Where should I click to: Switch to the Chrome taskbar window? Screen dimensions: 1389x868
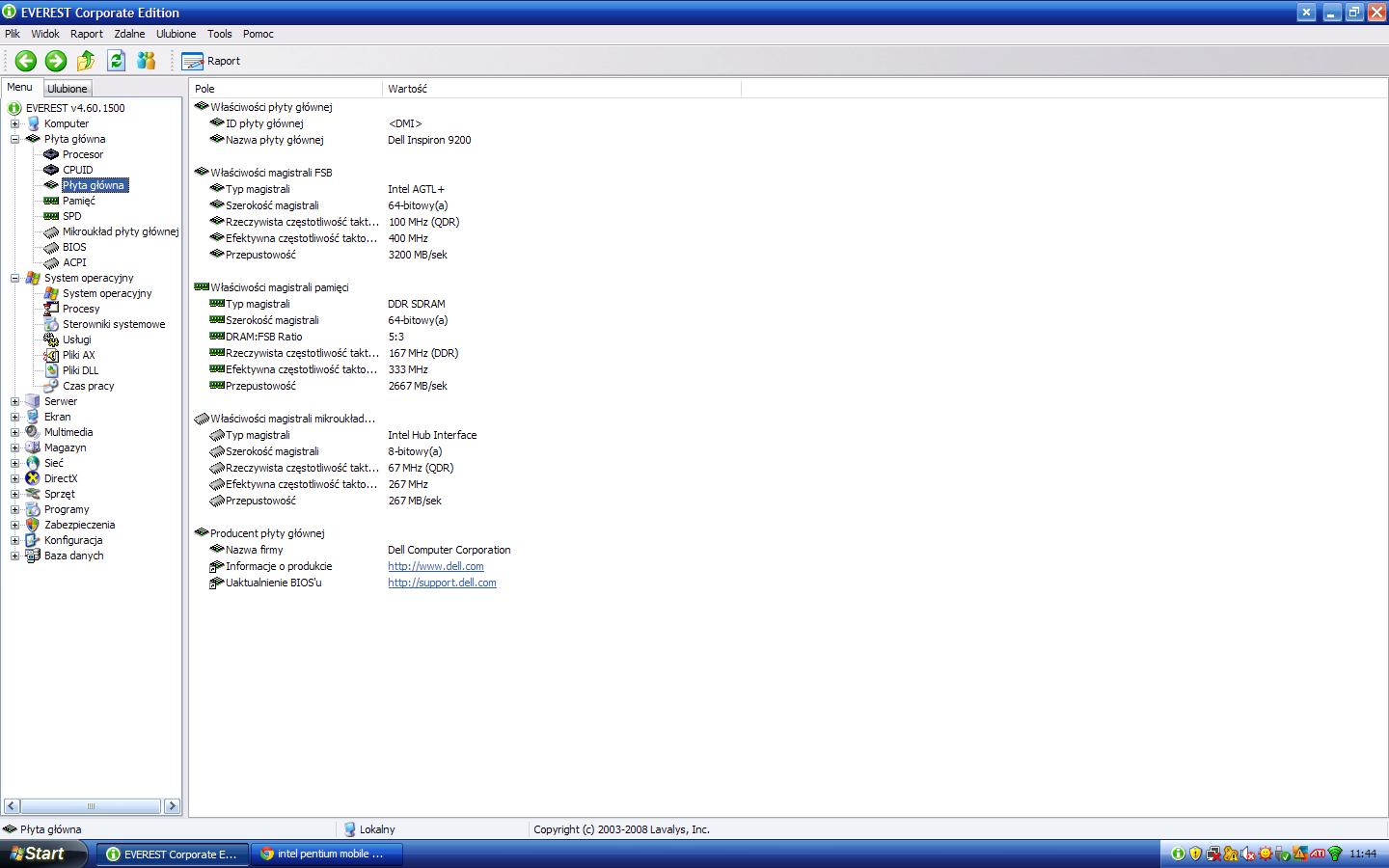click(328, 854)
